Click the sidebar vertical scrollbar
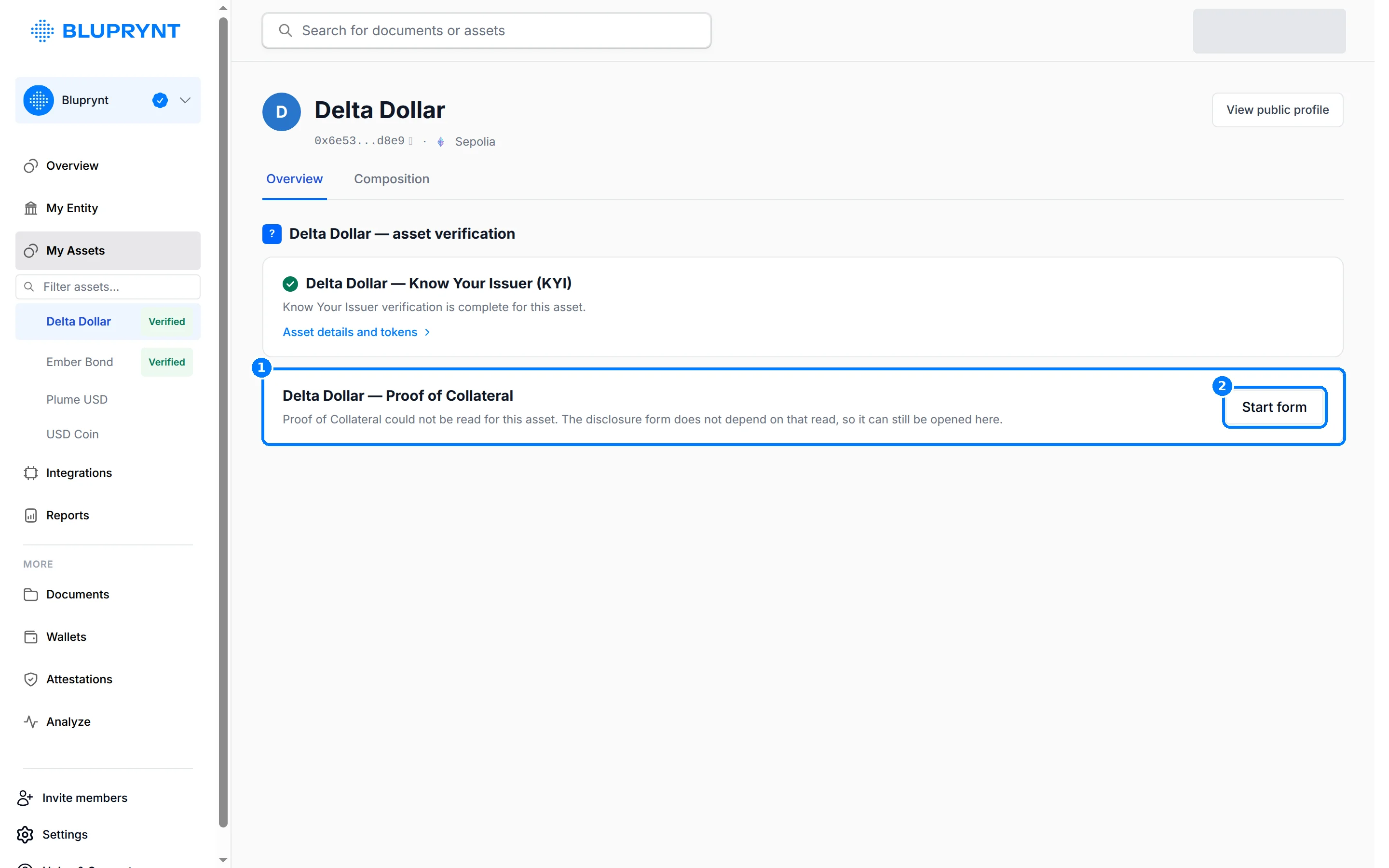The height and width of the screenshot is (868, 1389). coord(223,422)
